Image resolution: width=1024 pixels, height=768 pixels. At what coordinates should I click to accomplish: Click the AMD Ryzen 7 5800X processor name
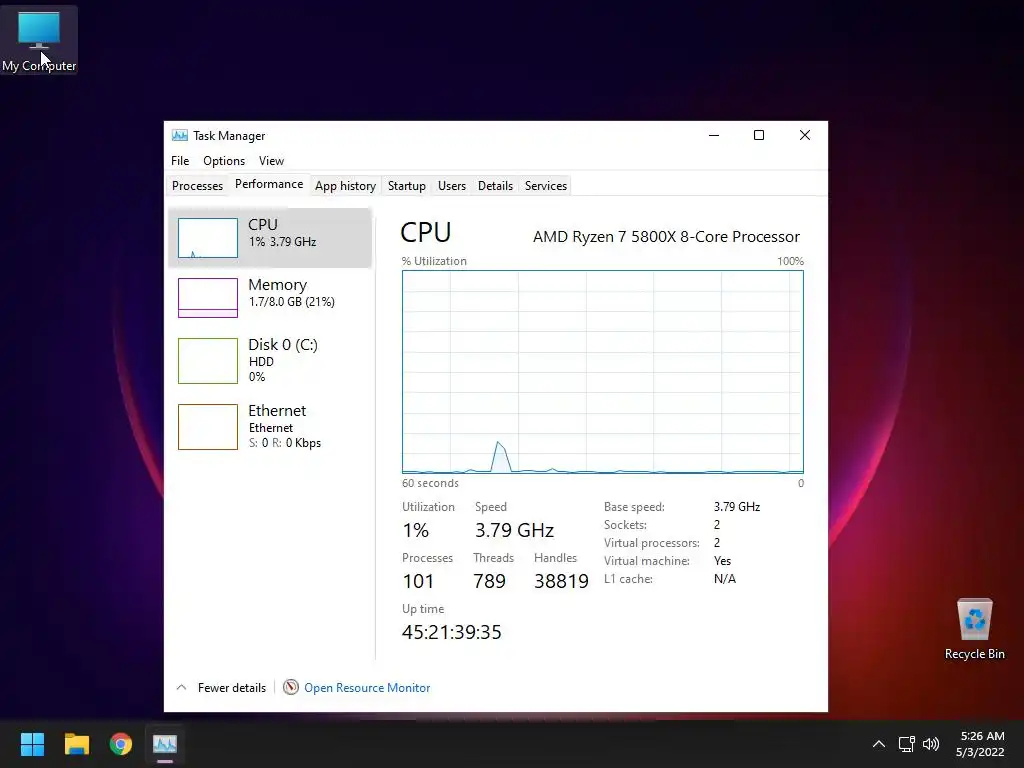click(x=666, y=236)
